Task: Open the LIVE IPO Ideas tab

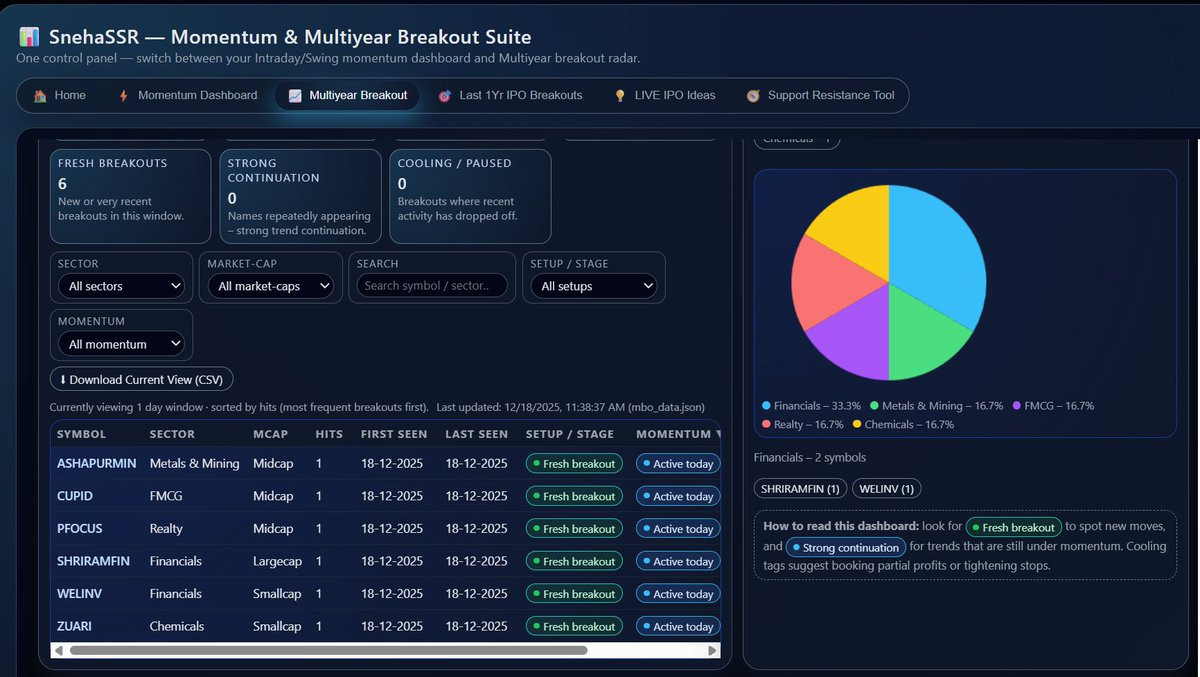Action: [x=665, y=96]
